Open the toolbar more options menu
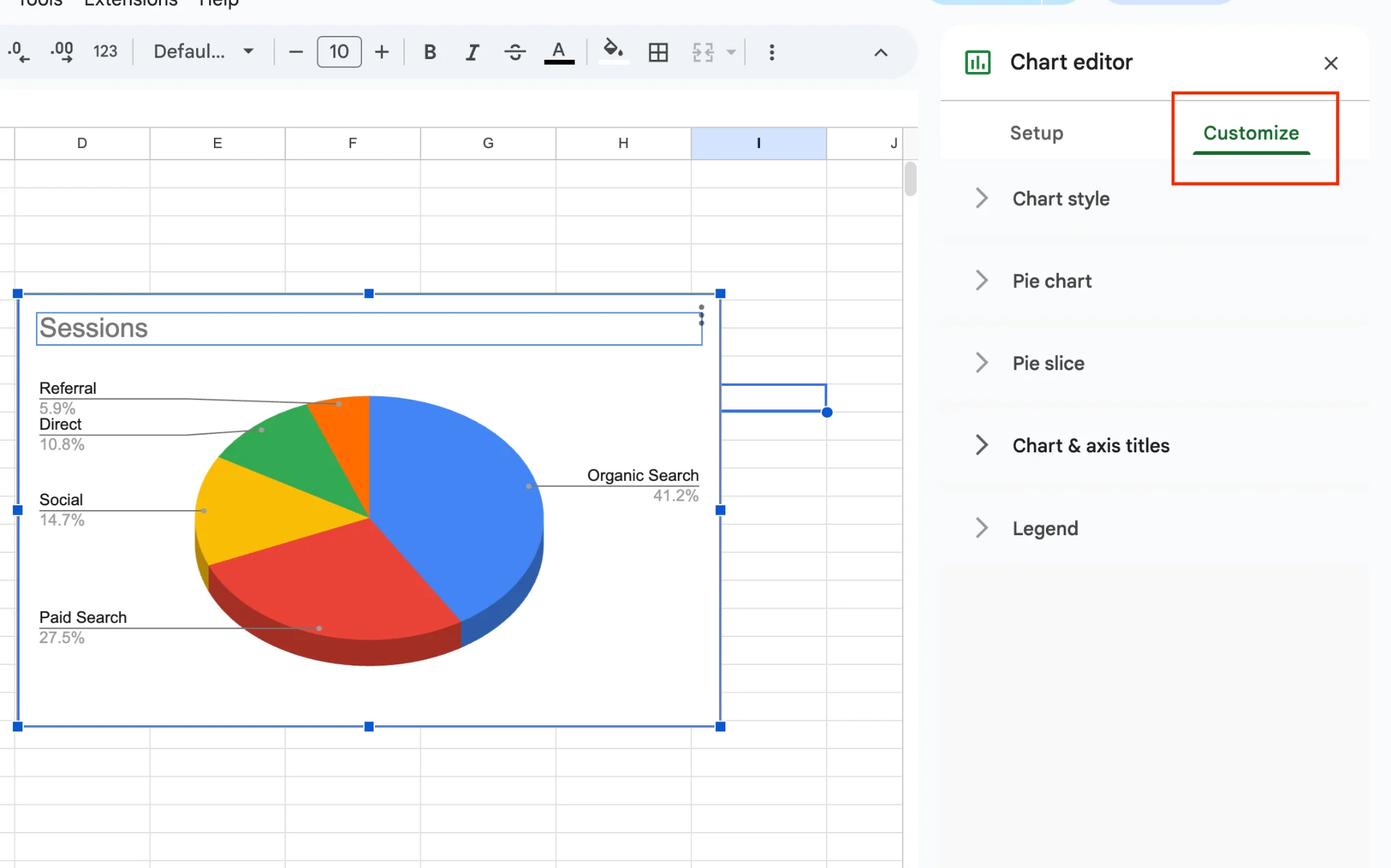 772,52
